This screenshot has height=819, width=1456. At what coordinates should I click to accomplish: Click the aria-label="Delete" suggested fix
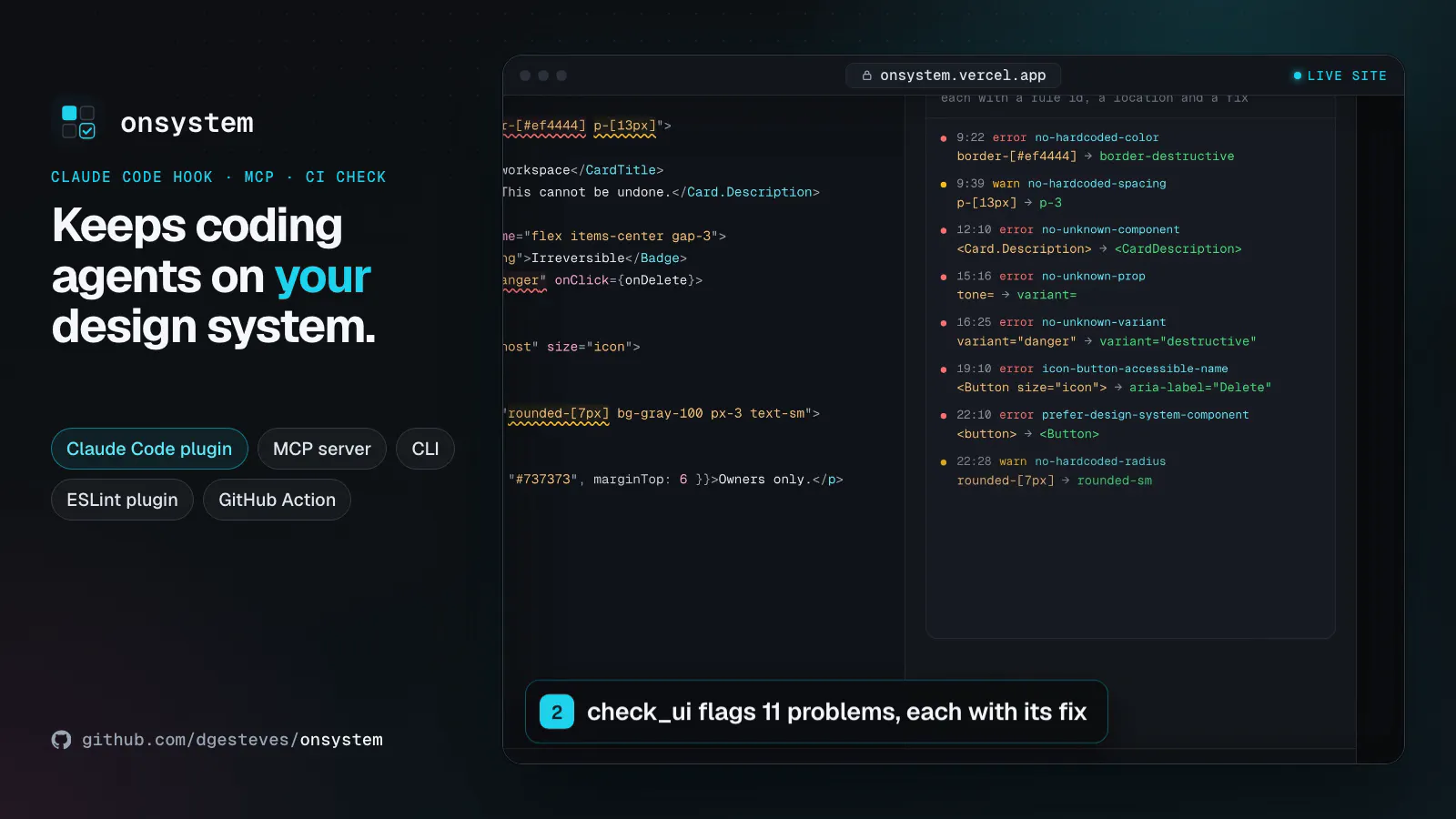click(x=1200, y=388)
